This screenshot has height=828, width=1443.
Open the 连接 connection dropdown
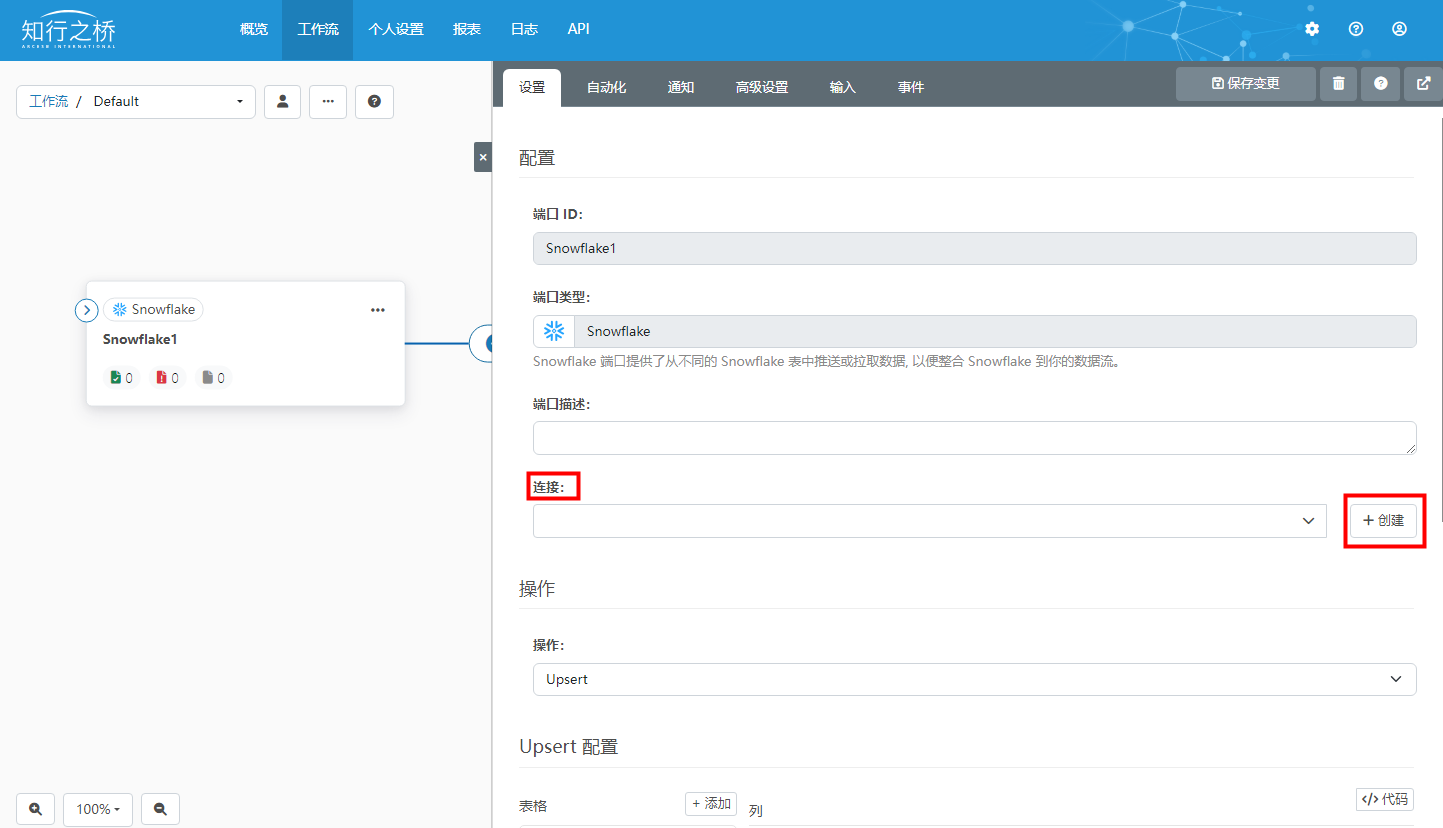pyautogui.click(x=929, y=521)
